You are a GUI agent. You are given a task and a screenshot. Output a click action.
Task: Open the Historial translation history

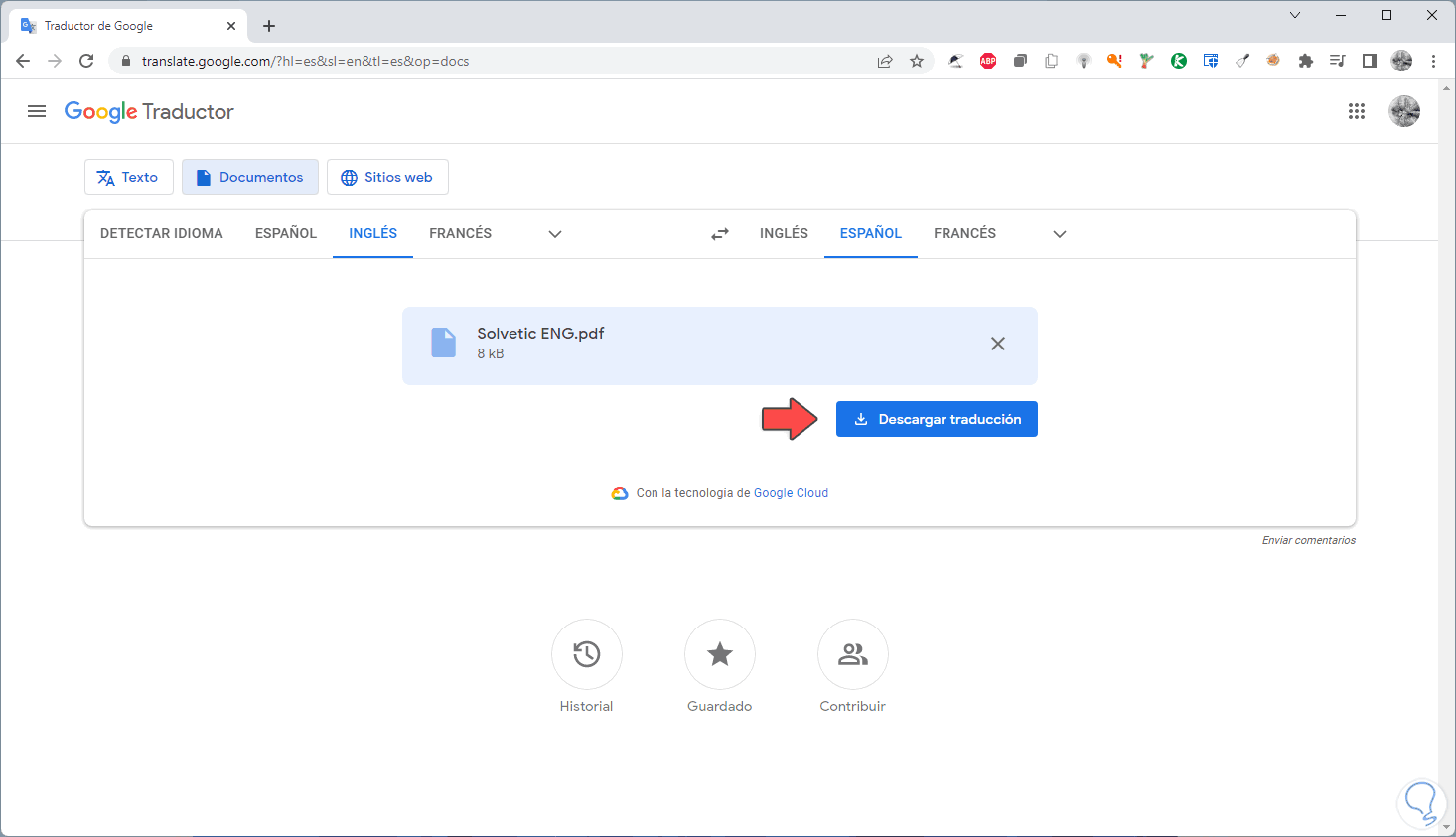tap(587, 654)
